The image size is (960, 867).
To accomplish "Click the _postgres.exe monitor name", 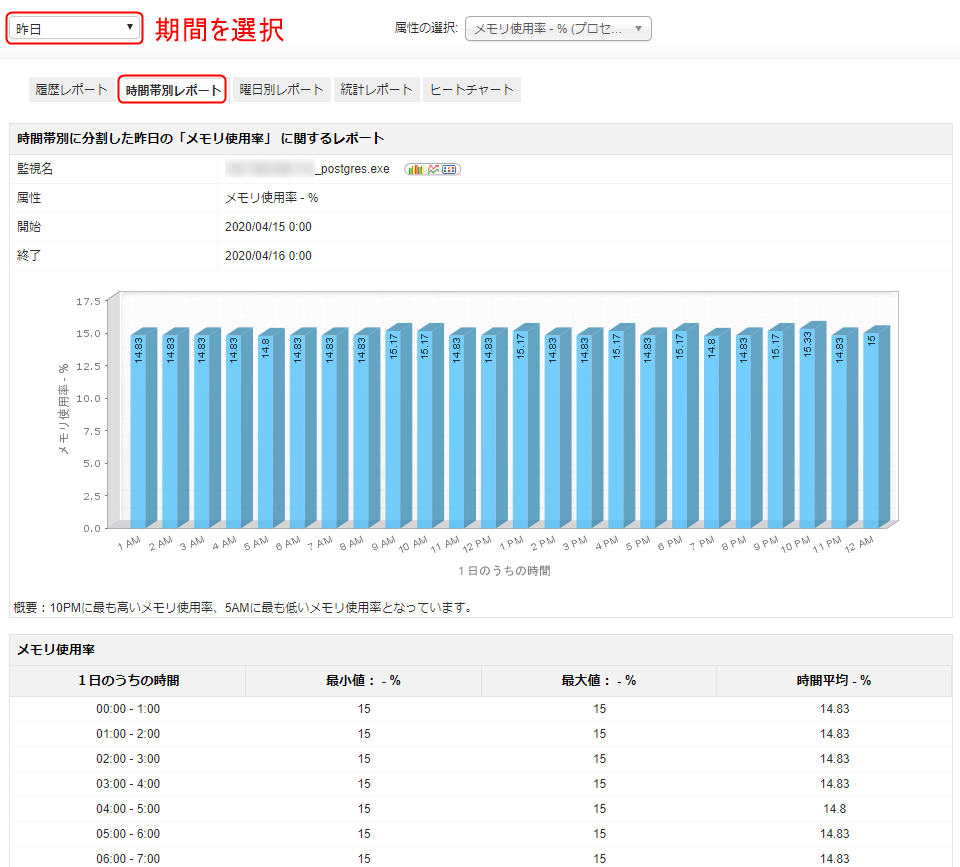I will 351,169.
